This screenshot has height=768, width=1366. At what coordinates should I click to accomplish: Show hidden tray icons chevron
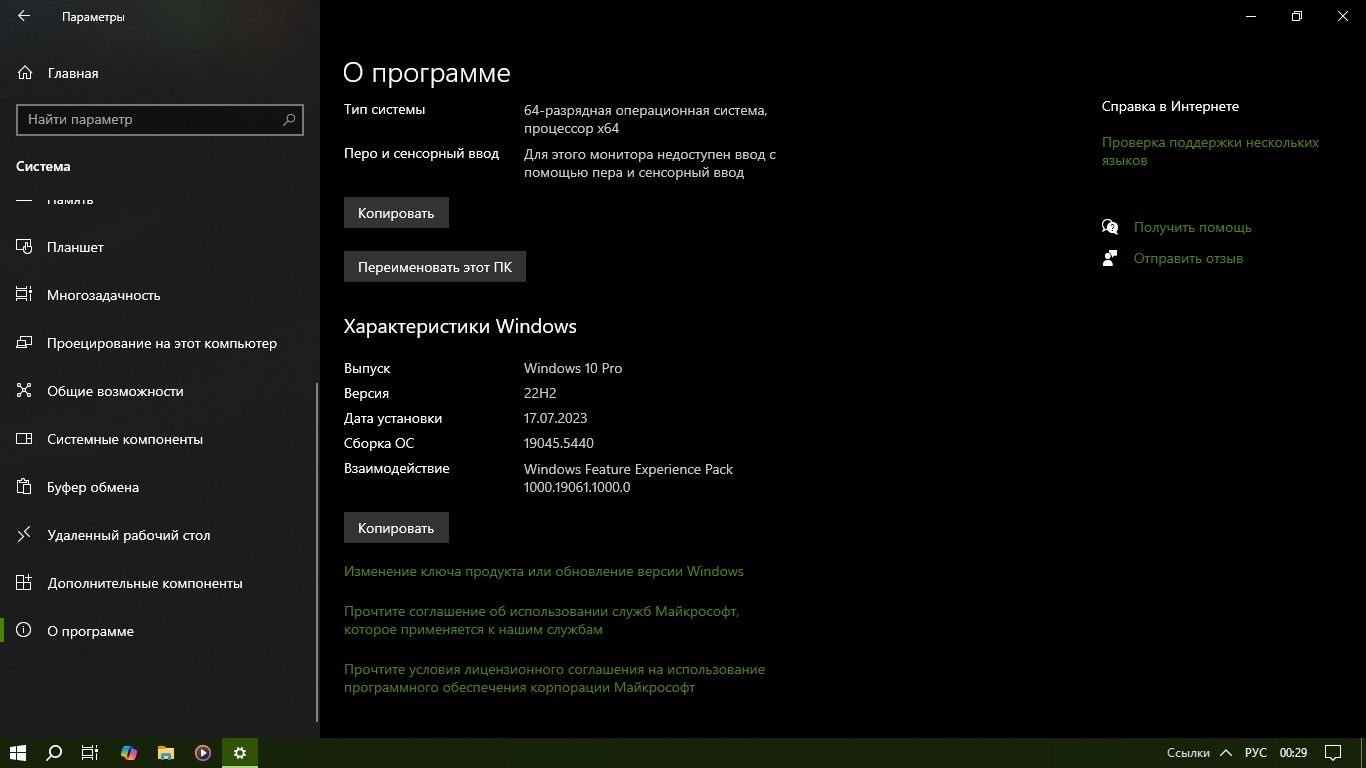point(1224,753)
